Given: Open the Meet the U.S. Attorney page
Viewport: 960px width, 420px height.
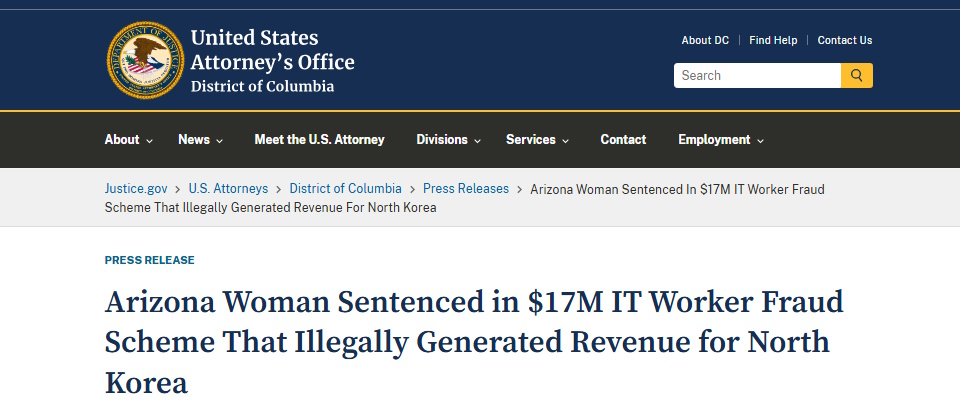Looking at the screenshot, I should pos(320,140).
